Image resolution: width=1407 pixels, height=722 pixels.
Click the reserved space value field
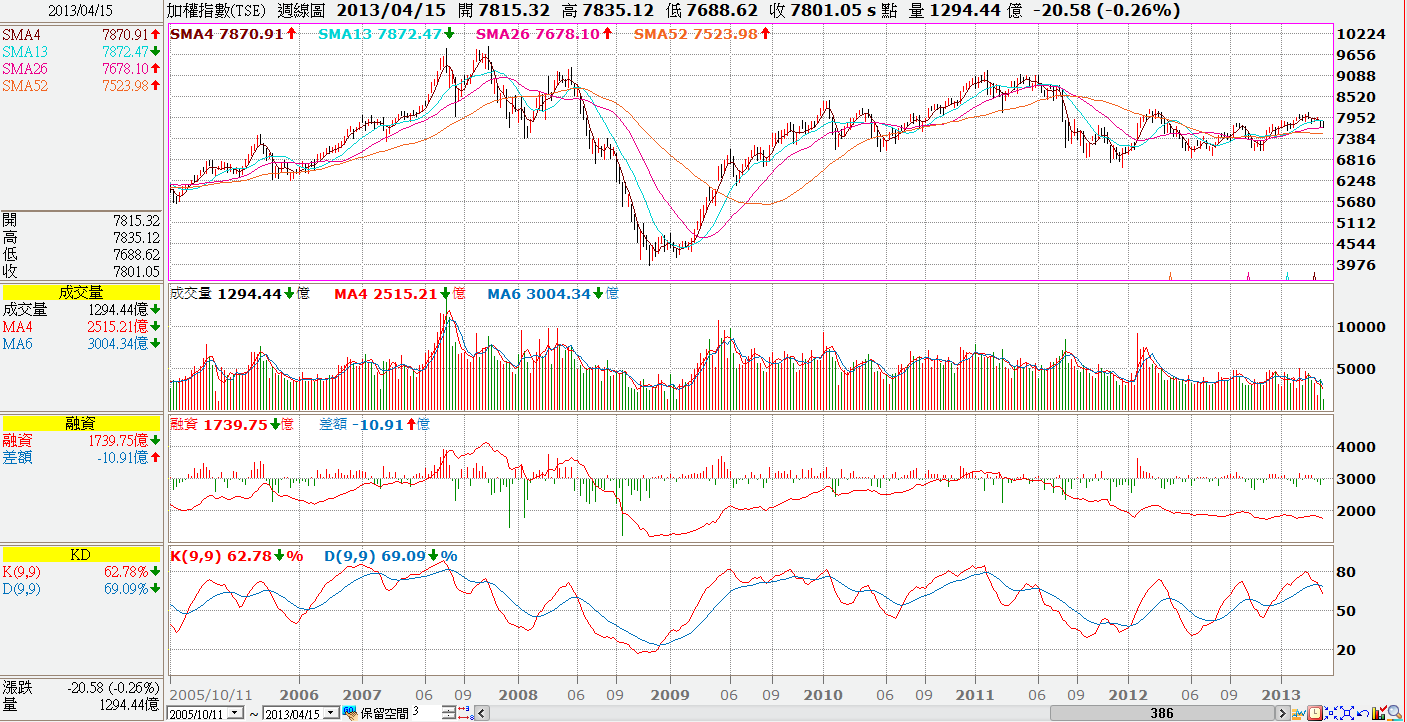click(427, 713)
